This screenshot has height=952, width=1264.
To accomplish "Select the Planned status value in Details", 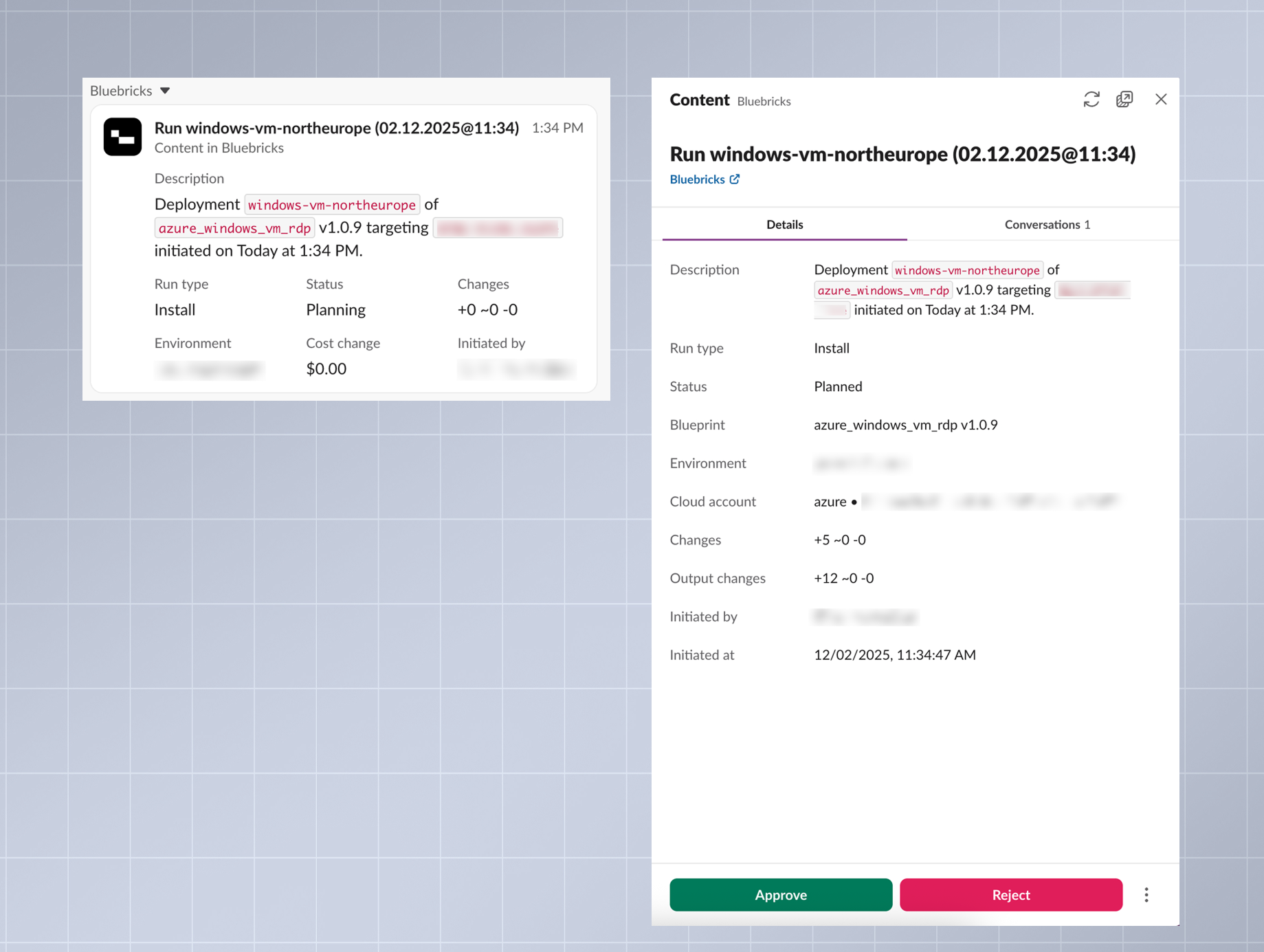I will click(x=838, y=386).
